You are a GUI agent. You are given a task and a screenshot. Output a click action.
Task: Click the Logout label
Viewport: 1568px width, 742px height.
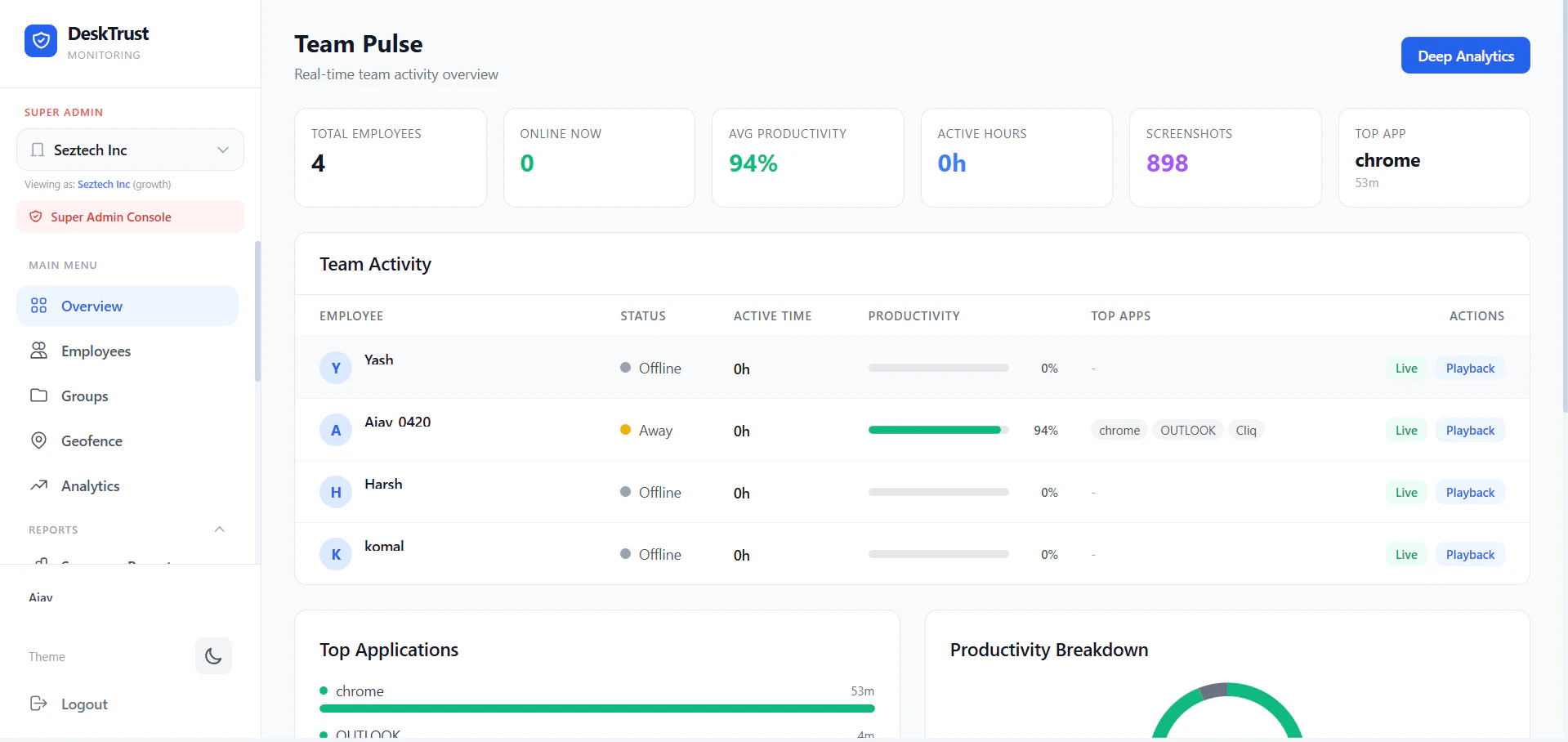[84, 704]
